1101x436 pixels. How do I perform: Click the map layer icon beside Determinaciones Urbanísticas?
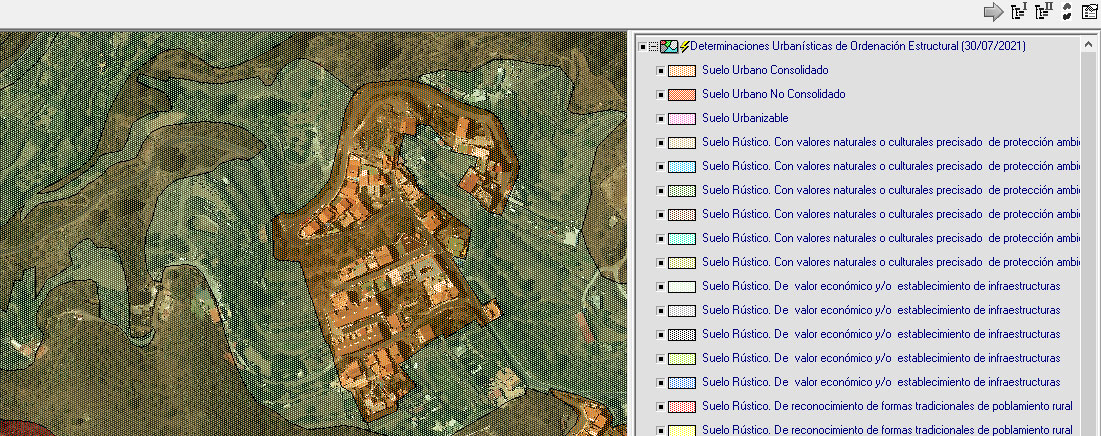(x=669, y=46)
